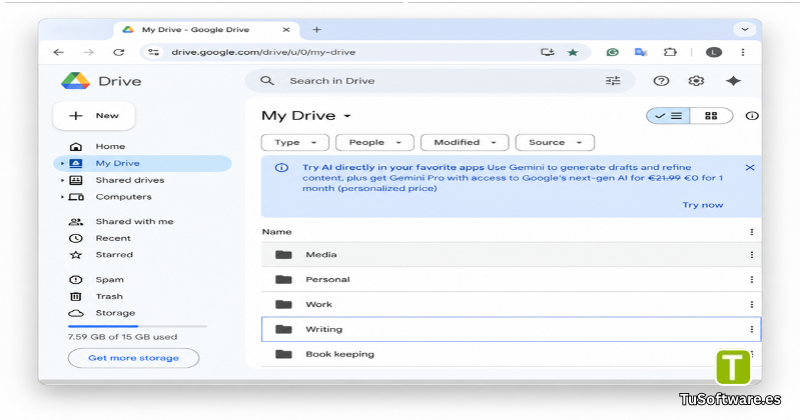Expand My Drive tree arrow in sidebar
Image resolution: width=800 pixels, height=420 pixels.
tap(62, 163)
